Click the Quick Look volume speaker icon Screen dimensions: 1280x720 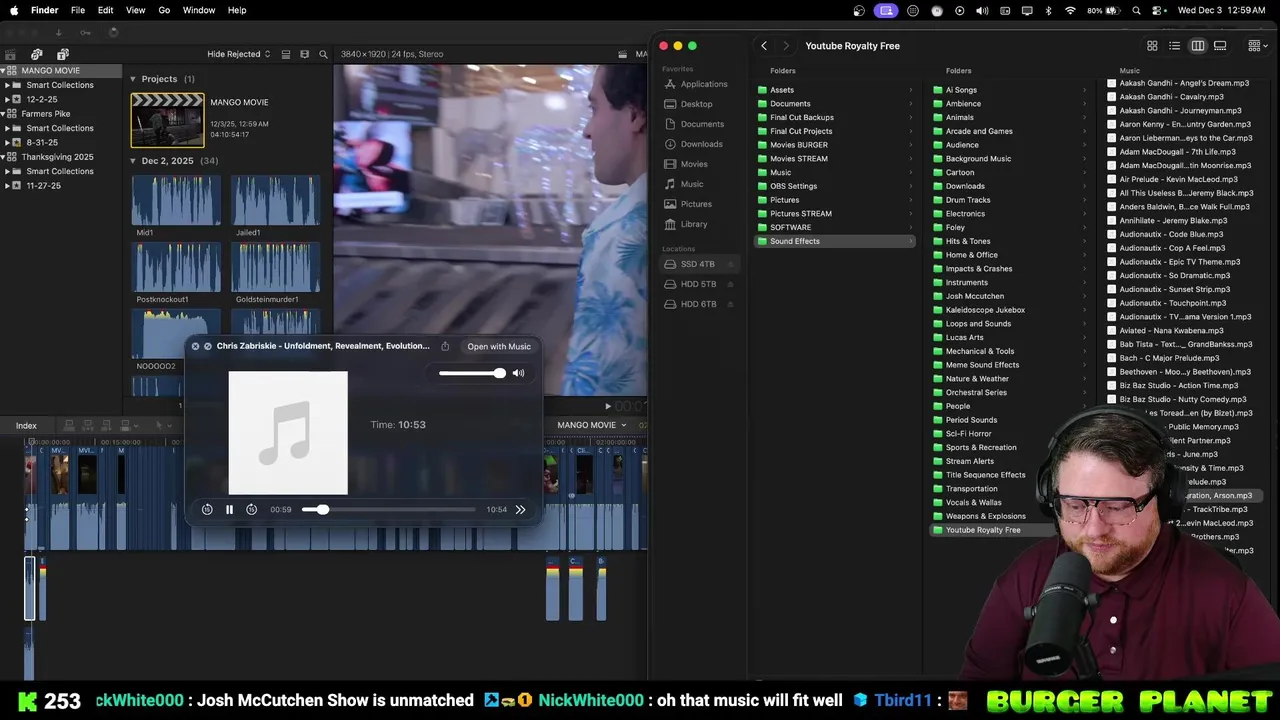point(518,373)
